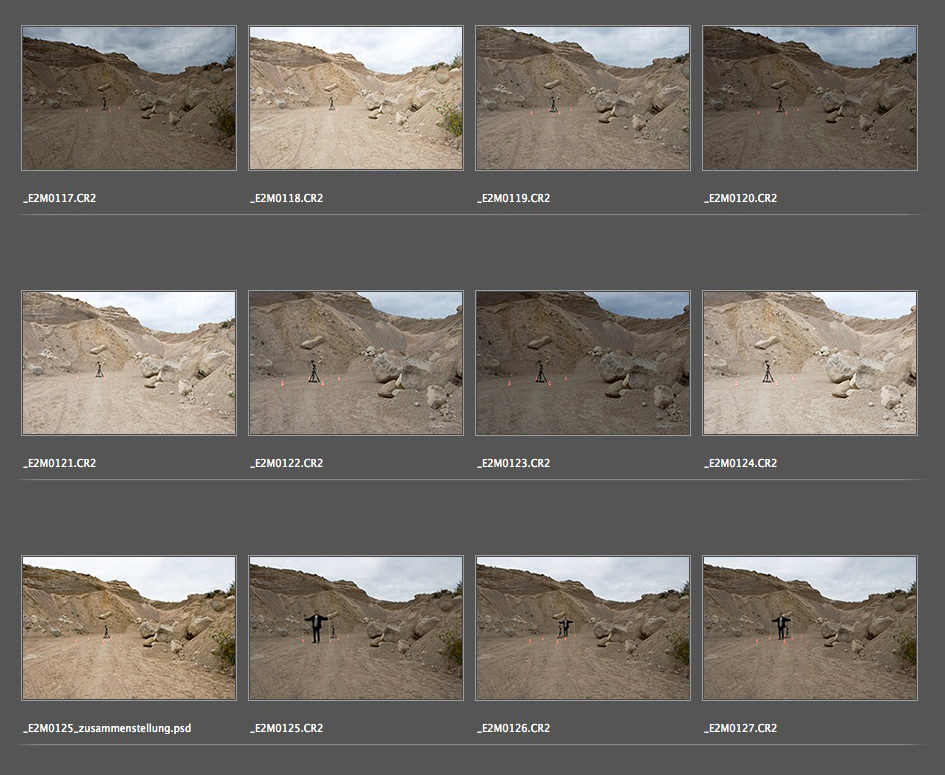Select the _E2M0119.CR2 filename text
This screenshot has width=945, height=775.
click(514, 198)
